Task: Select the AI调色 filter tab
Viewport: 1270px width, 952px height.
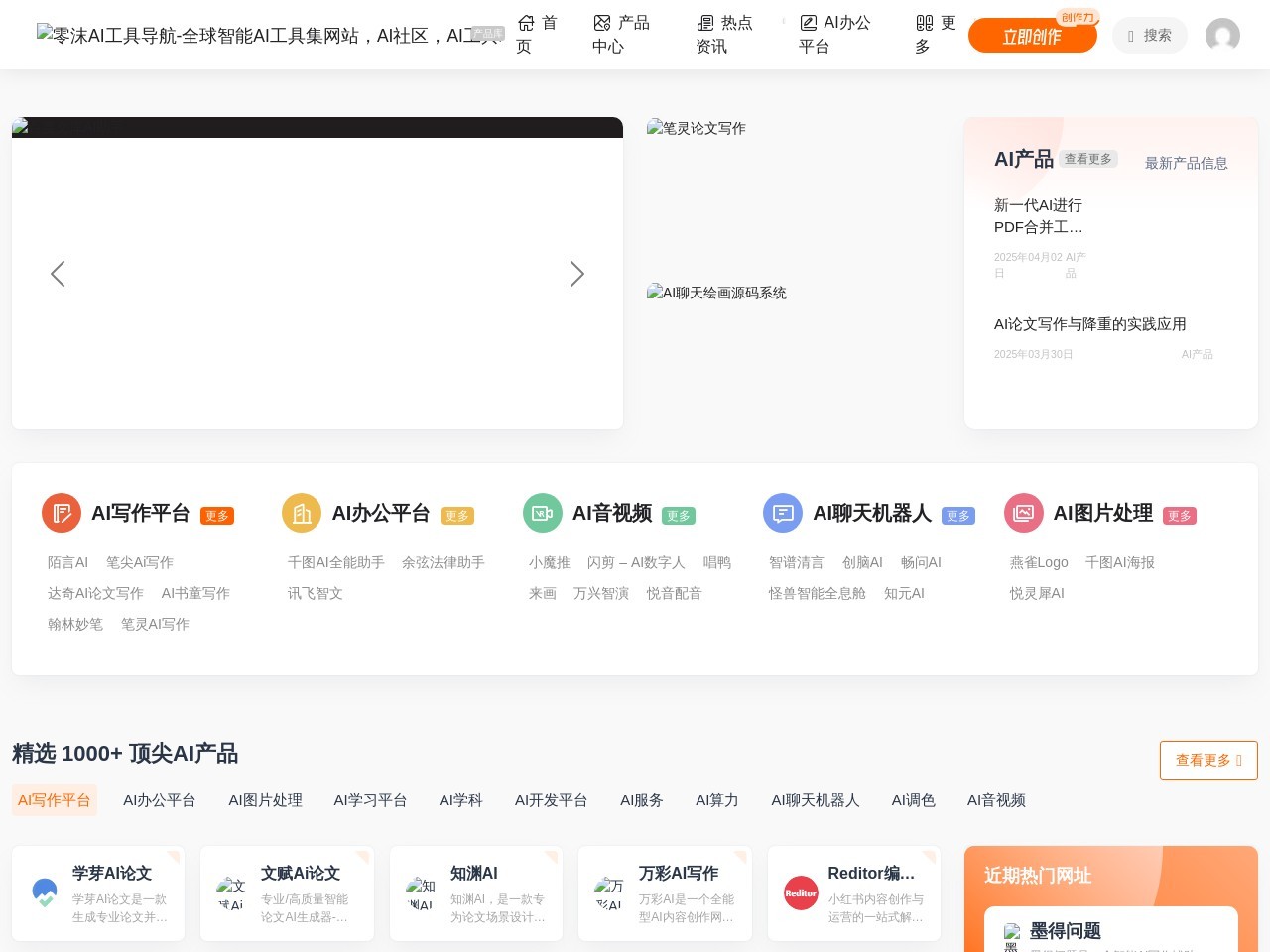Action: coord(914,800)
